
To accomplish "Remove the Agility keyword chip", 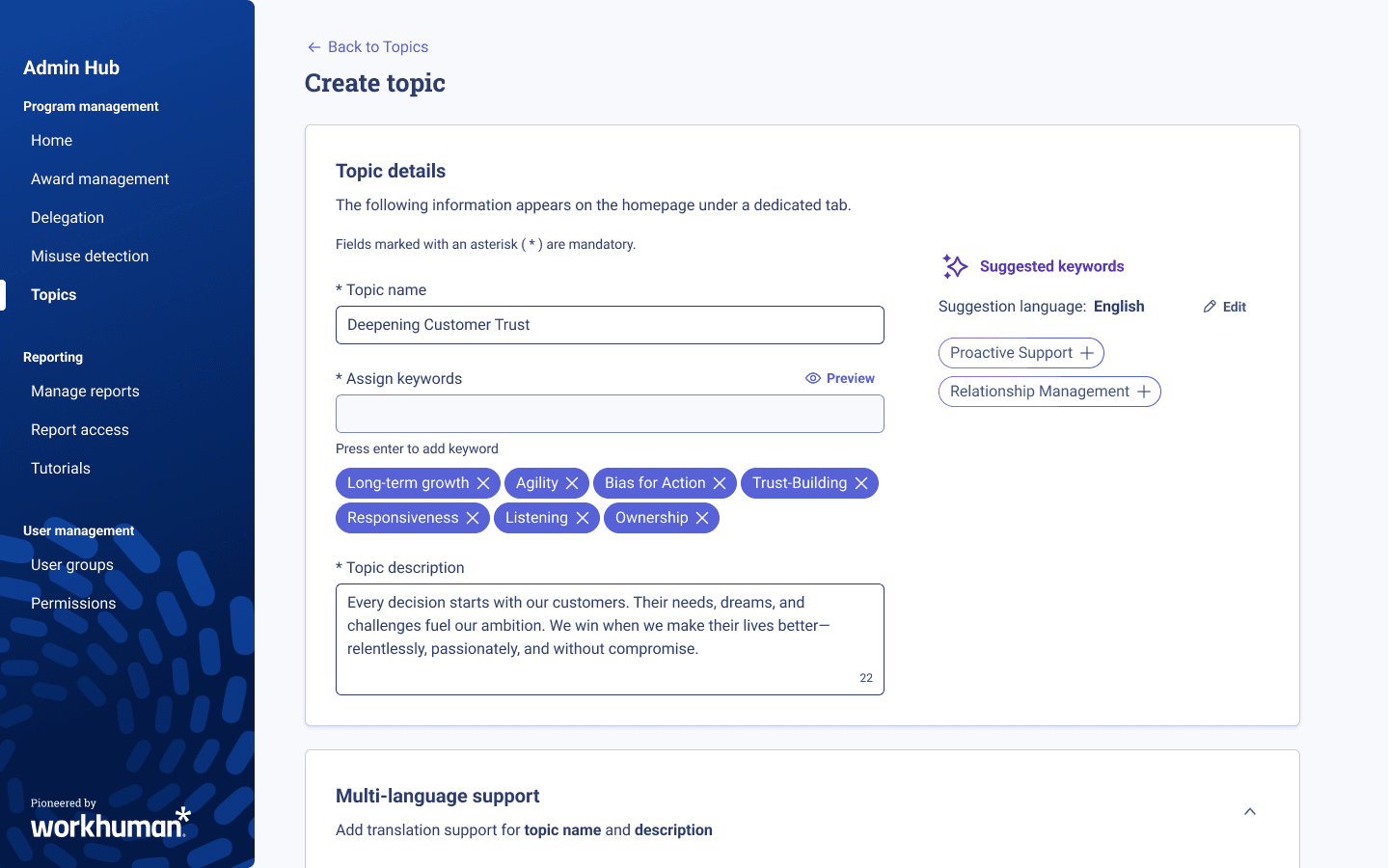I will click(574, 483).
